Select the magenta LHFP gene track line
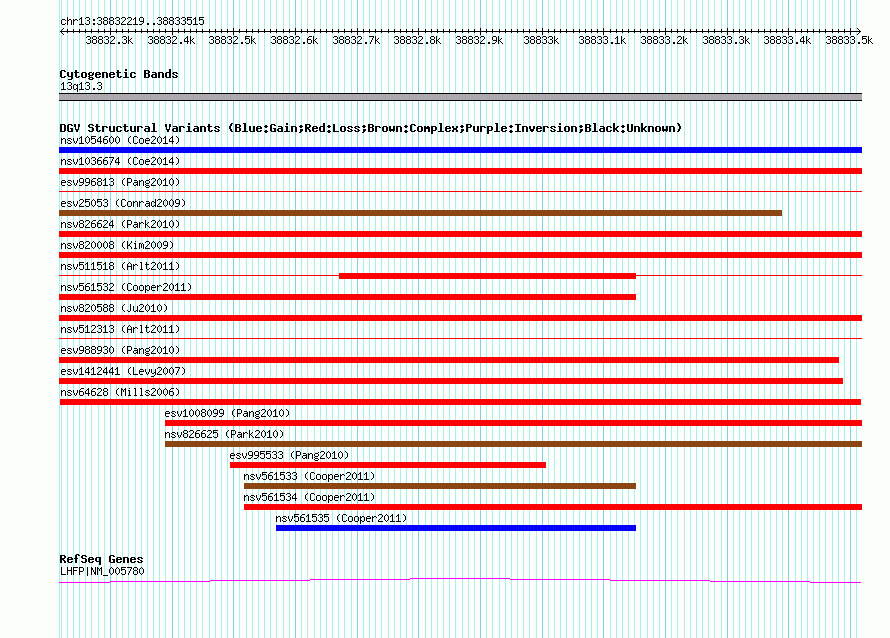This screenshot has height=638, width=890. pyautogui.click(x=460, y=580)
